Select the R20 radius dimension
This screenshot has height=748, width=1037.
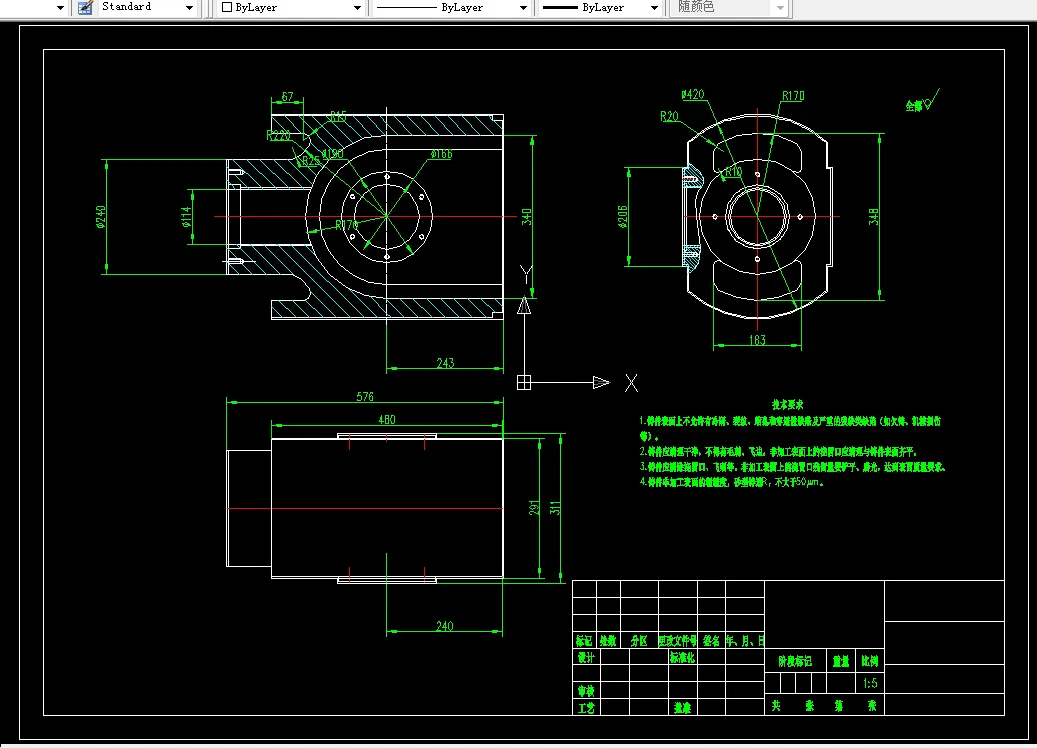tap(669, 116)
